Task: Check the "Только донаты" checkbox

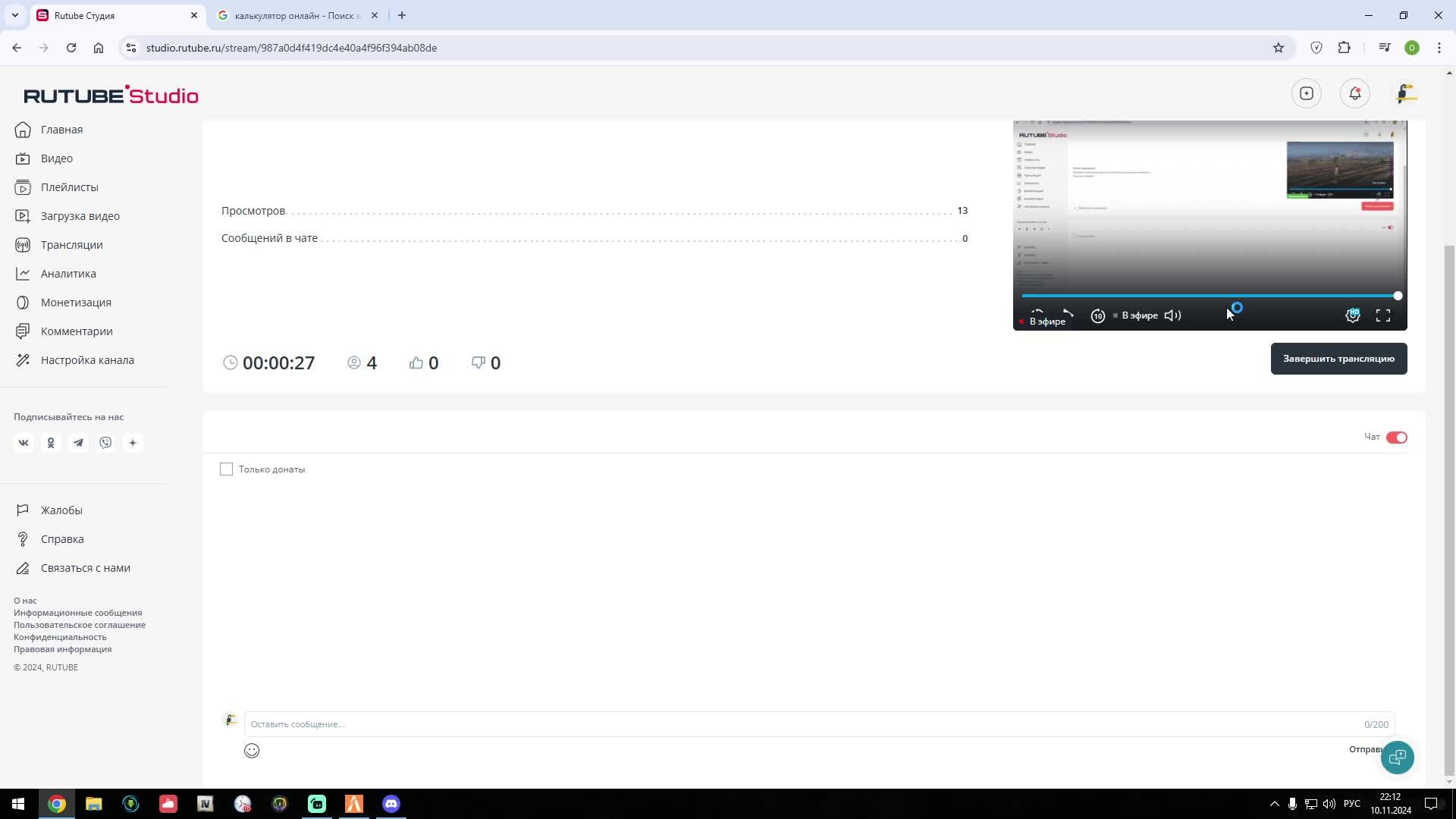Action: [x=226, y=469]
